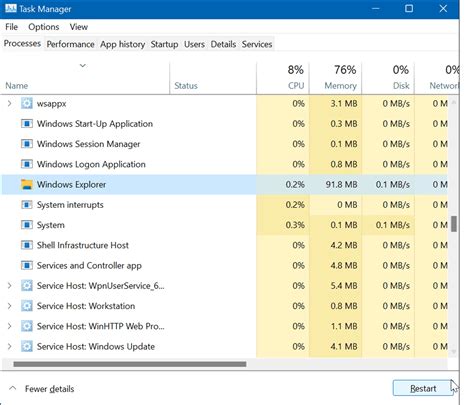474x405 pixels.
Task: Click the Windows Session Manager icon
Action: (27, 144)
